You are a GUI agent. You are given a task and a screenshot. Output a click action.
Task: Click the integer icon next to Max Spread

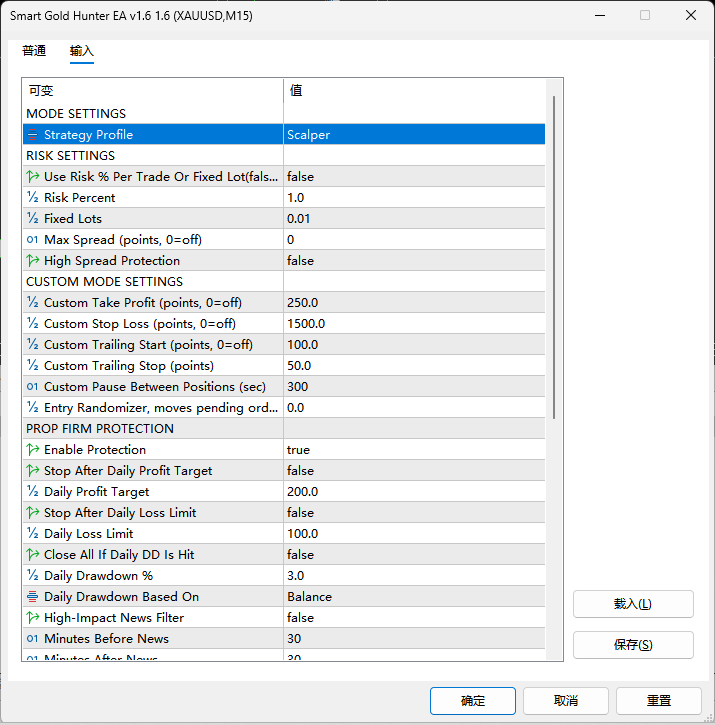pos(32,240)
